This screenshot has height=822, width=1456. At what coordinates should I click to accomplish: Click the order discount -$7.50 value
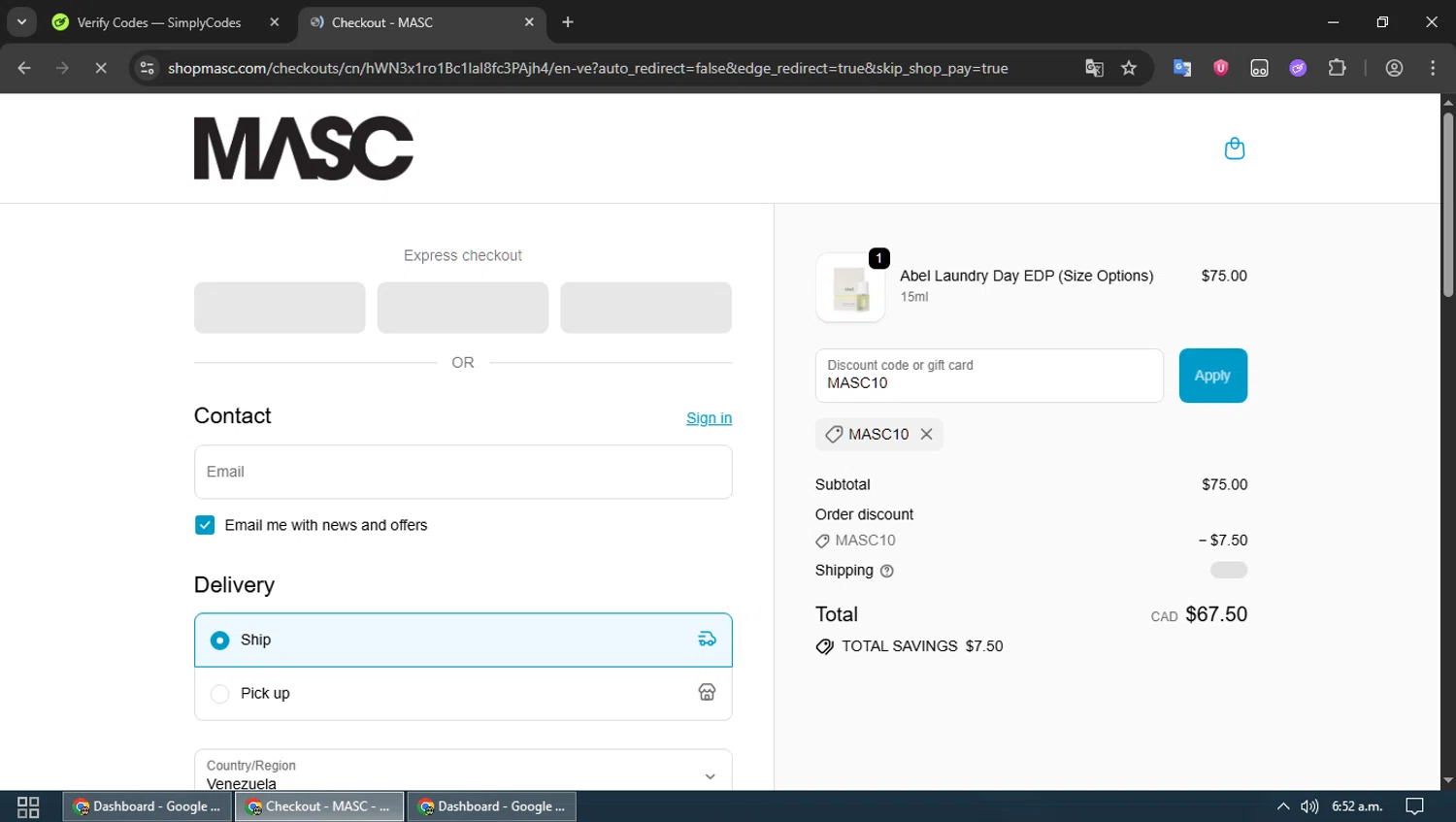[x=1223, y=541]
